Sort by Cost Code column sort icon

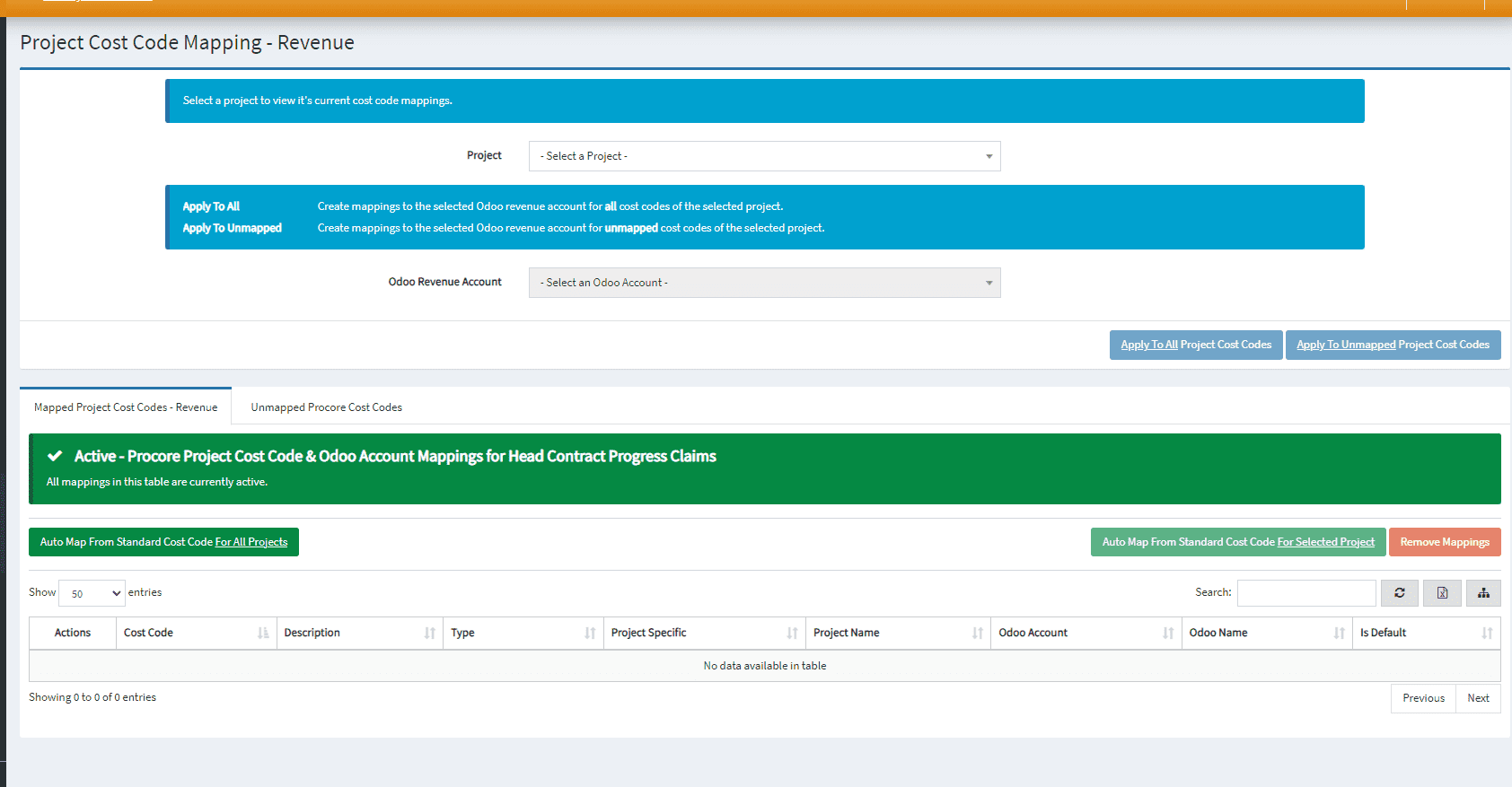263,634
